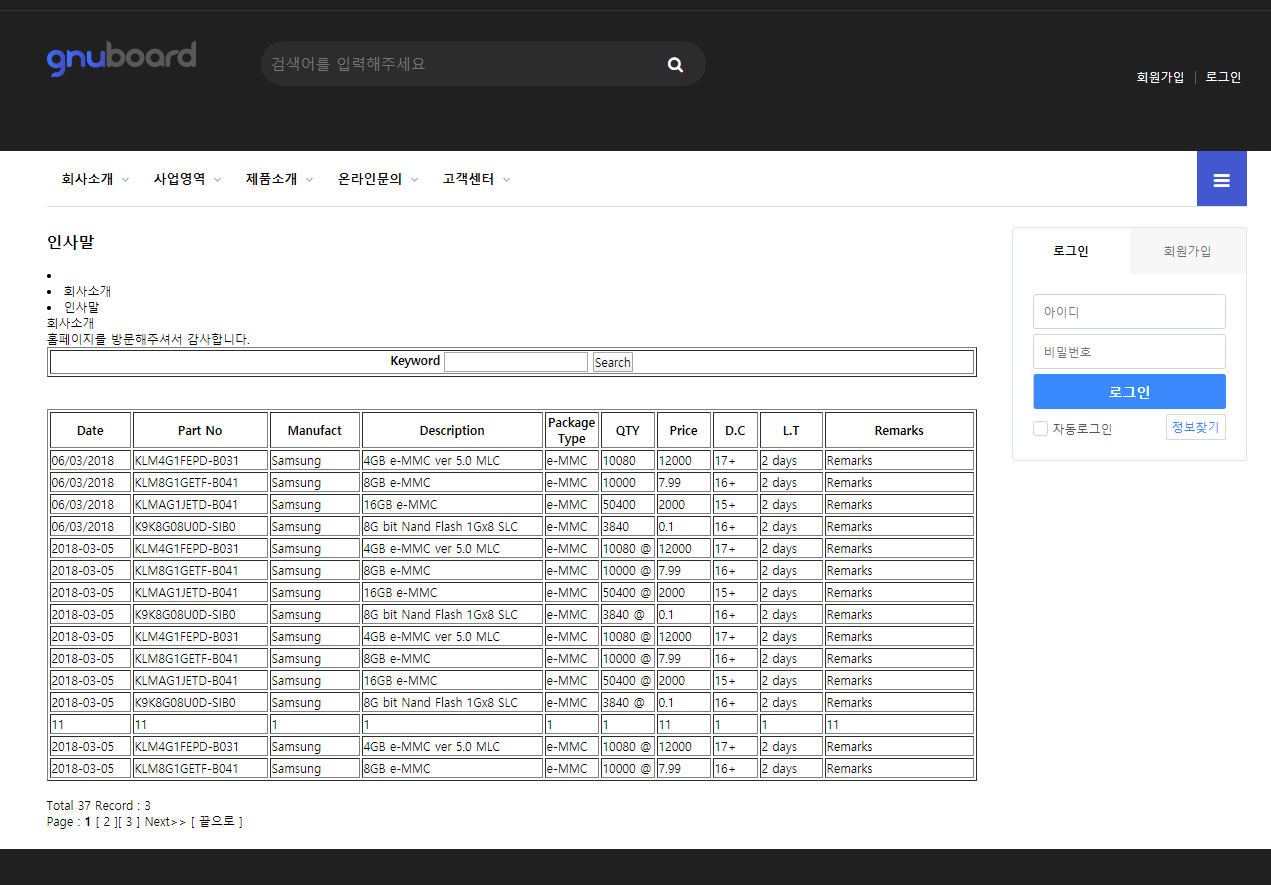Expand the 사업영역 dropdown menu
The height and width of the screenshot is (885, 1271).
pos(187,180)
